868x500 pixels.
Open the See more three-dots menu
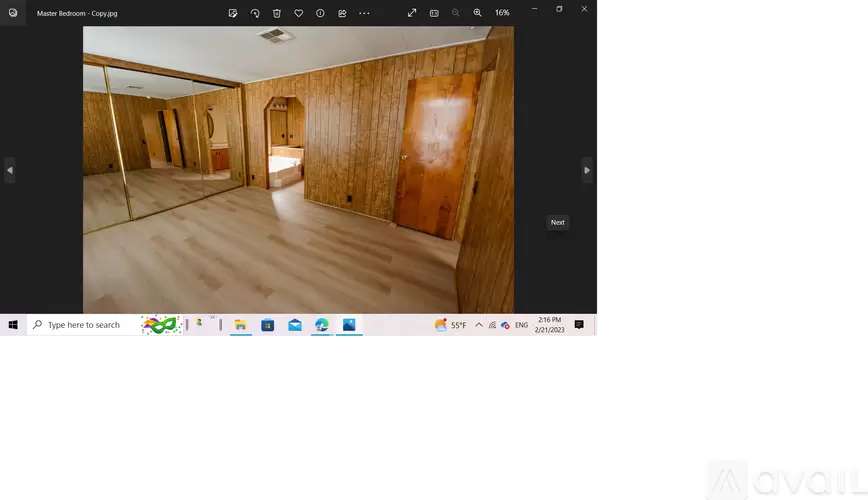point(364,13)
